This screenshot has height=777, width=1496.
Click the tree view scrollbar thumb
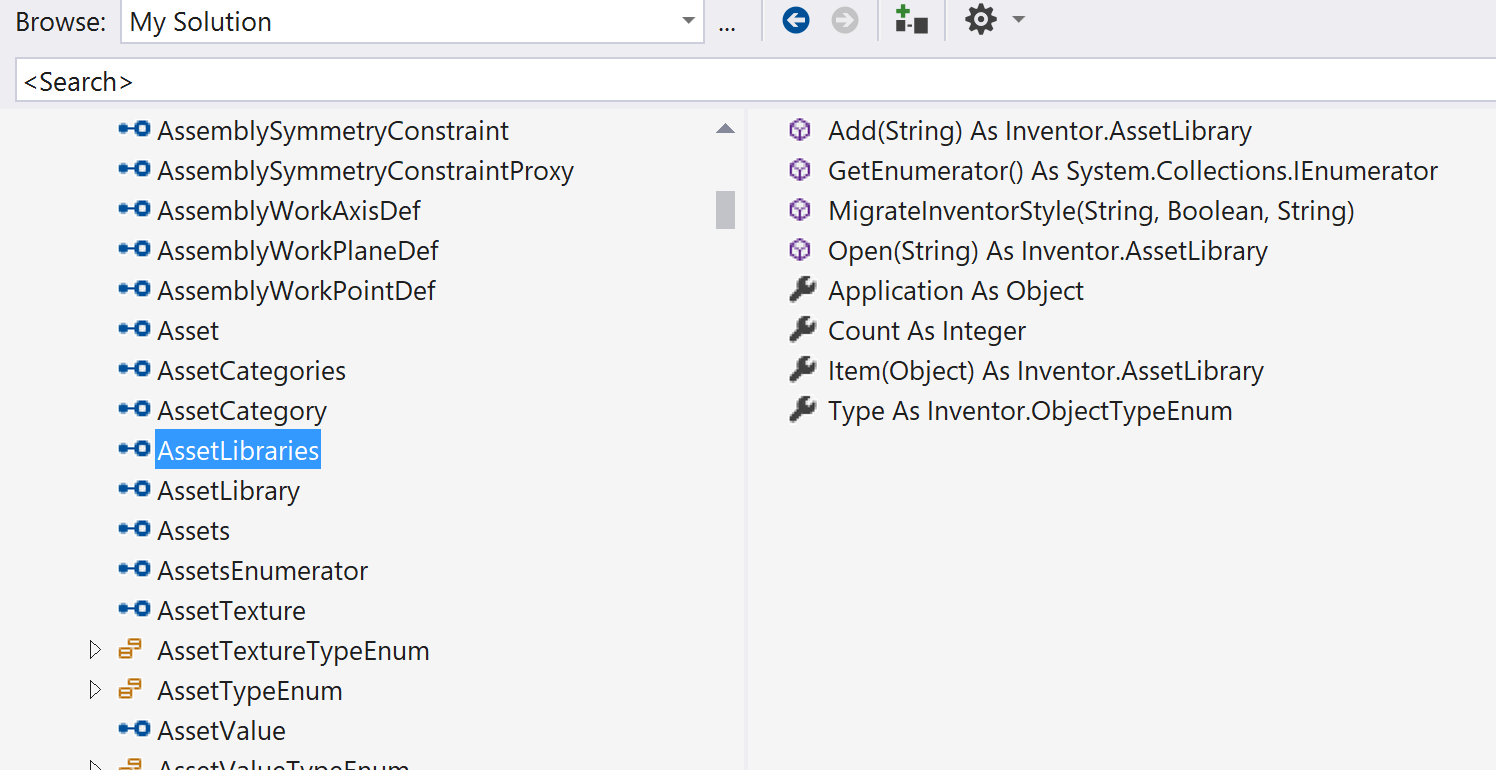[x=727, y=210]
